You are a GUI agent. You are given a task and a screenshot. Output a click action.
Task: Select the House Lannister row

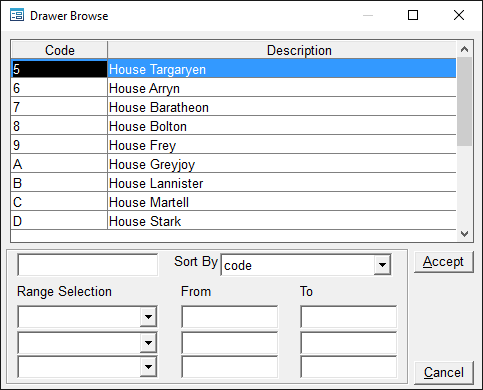(234, 183)
